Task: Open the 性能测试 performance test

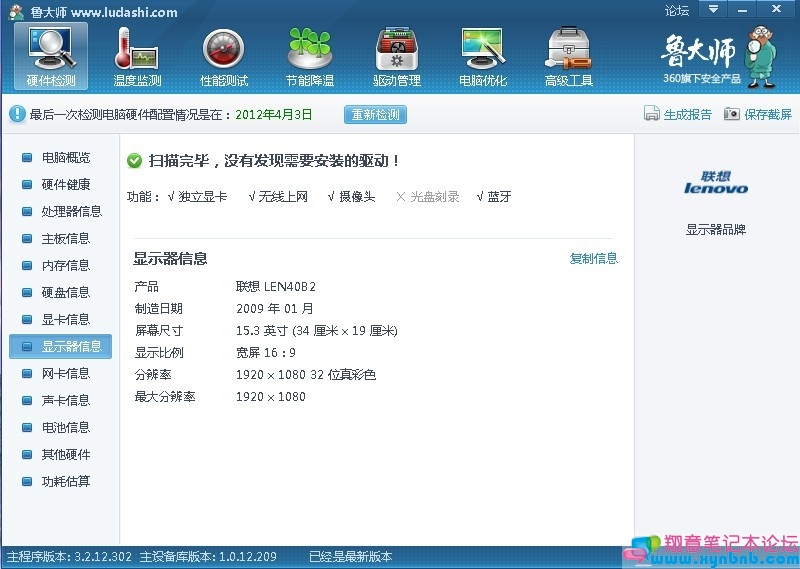Action: coord(223,57)
